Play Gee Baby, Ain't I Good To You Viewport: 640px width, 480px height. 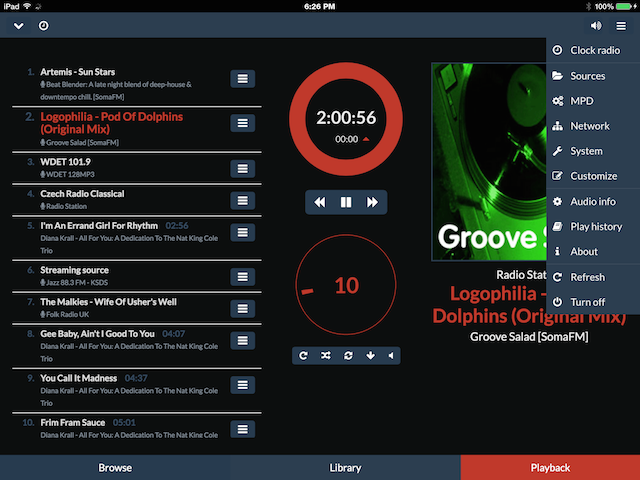pyautogui.click(x=97, y=334)
